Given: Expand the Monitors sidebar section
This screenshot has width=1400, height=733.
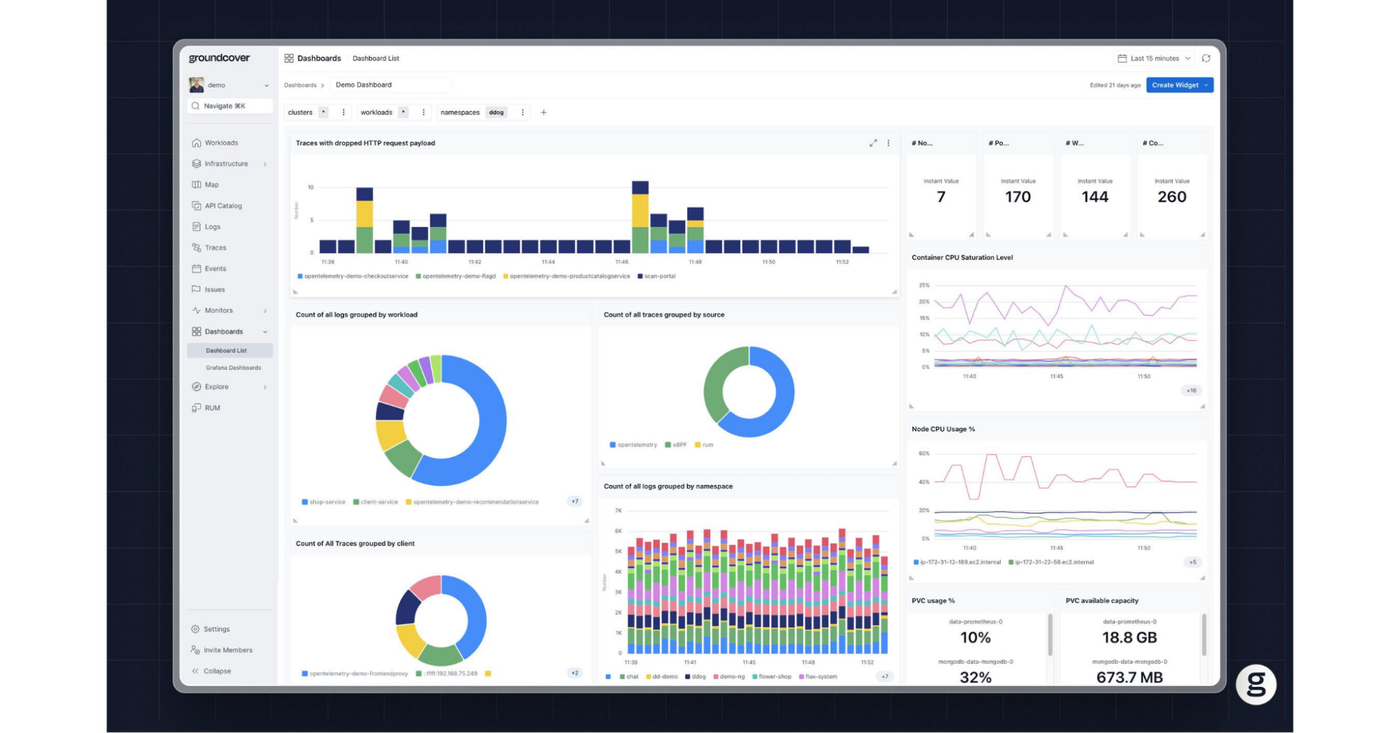Looking at the screenshot, I should point(265,311).
